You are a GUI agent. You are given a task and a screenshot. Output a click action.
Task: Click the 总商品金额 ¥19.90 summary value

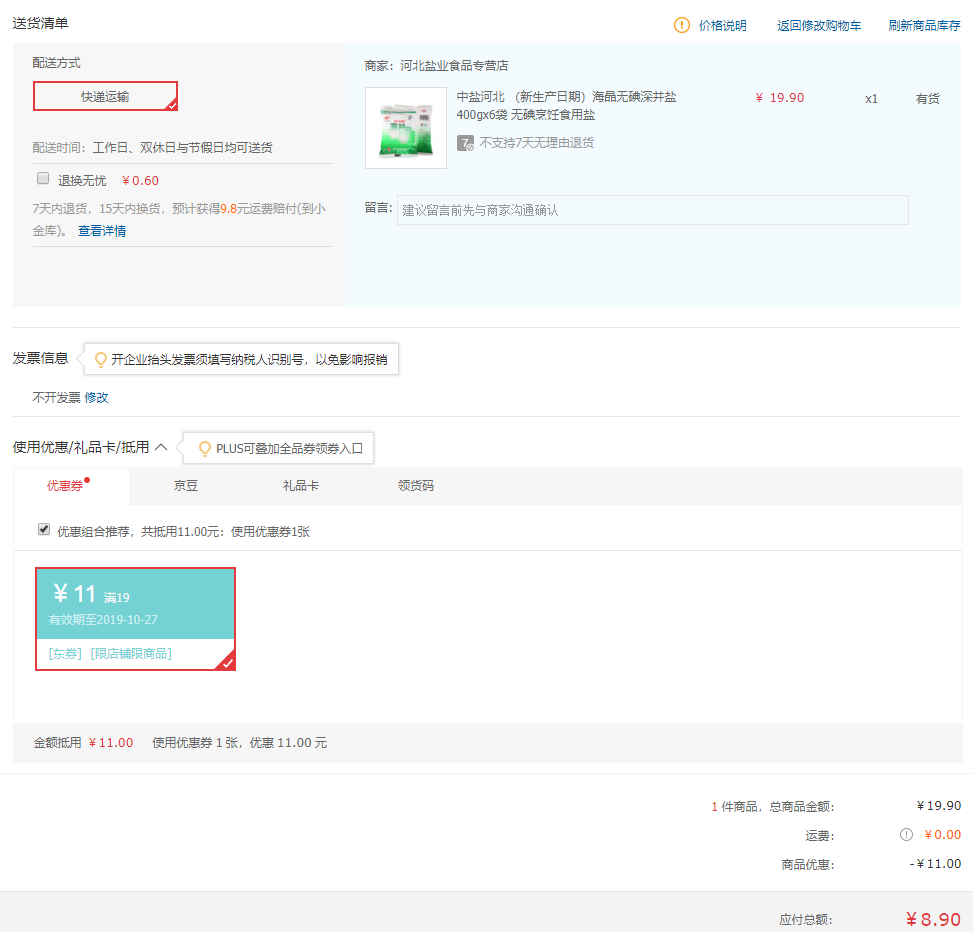point(938,806)
